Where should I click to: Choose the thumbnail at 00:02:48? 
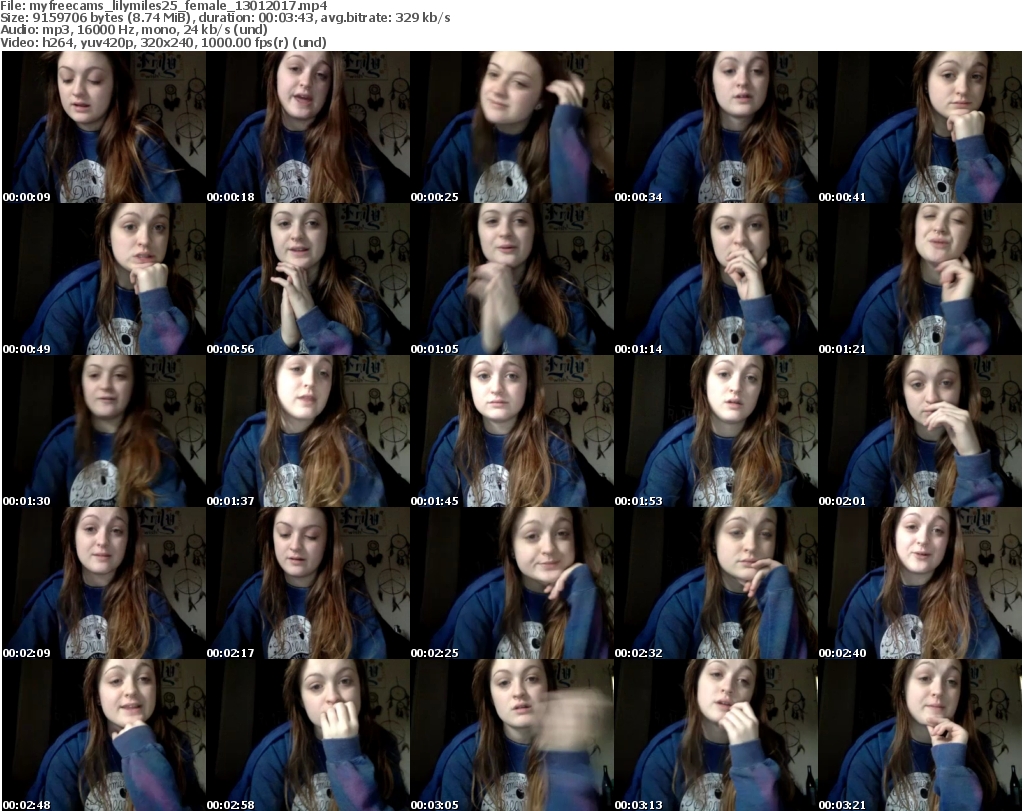(104, 735)
